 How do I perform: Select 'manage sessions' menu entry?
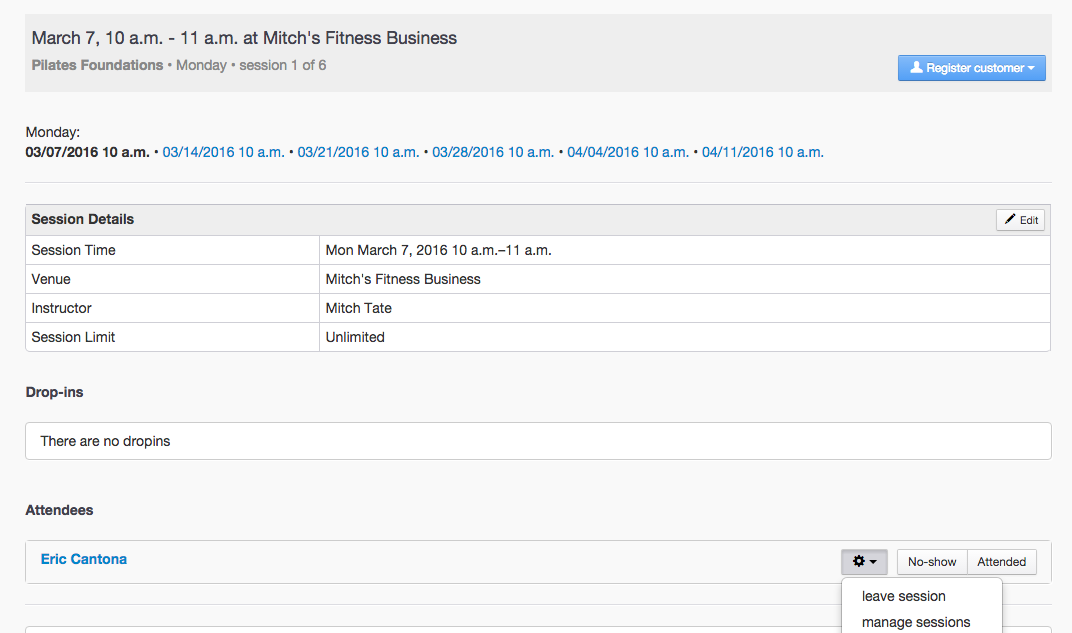(x=915, y=622)
